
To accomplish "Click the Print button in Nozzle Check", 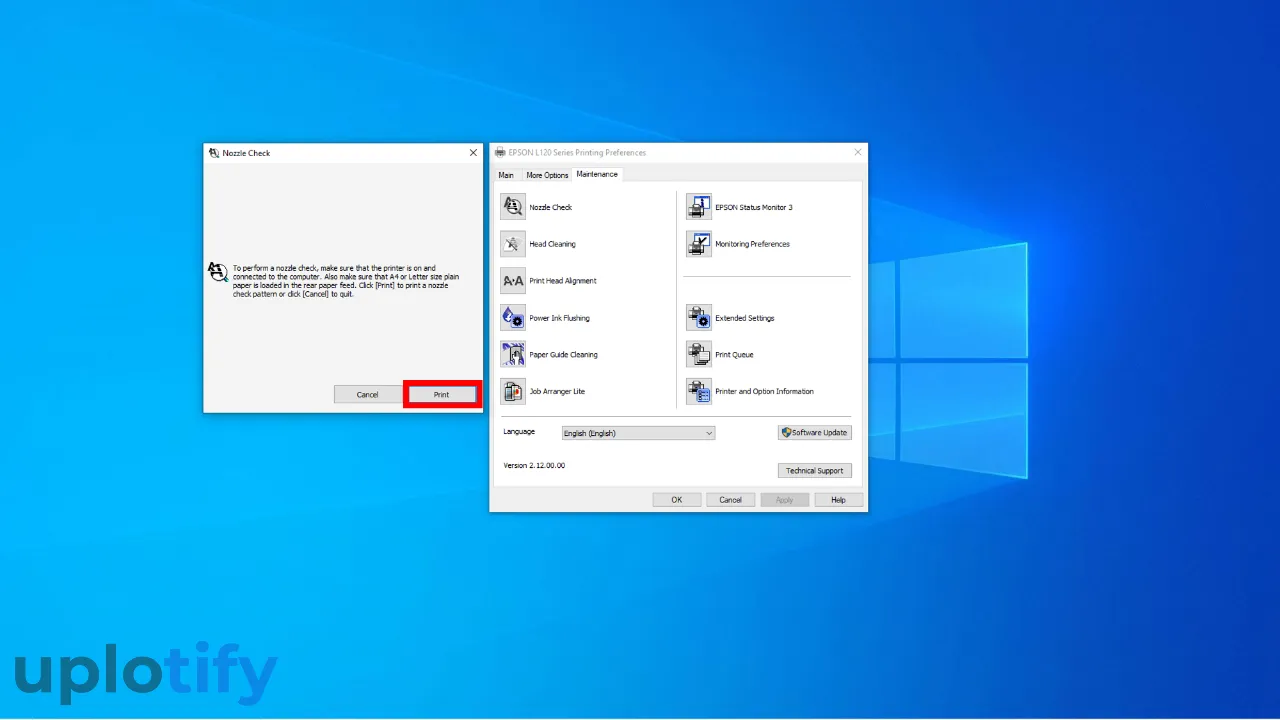I will tap(442, 394).
